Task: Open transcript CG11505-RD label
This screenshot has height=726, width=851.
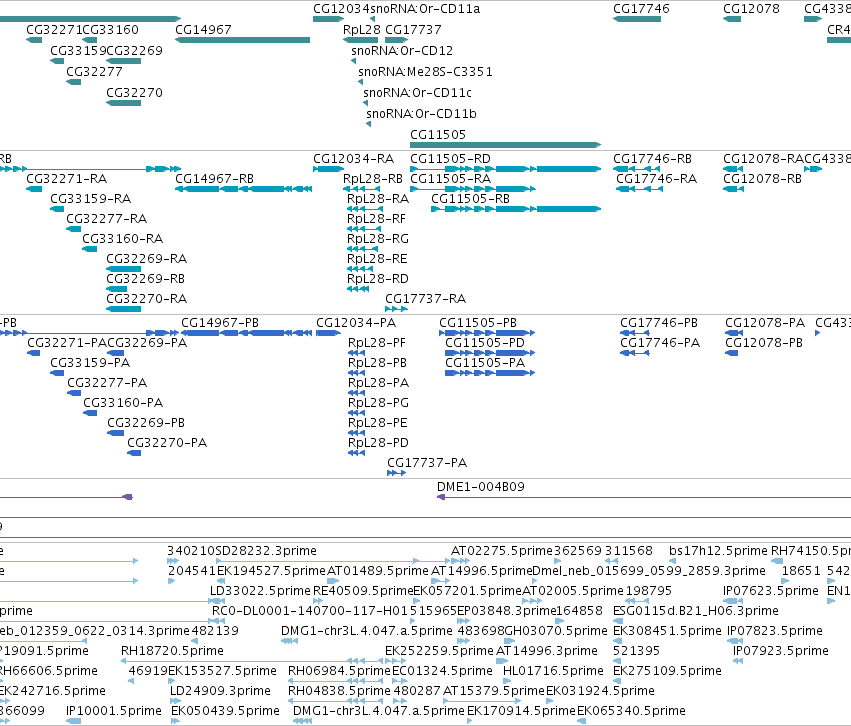Action: point(450,158)
